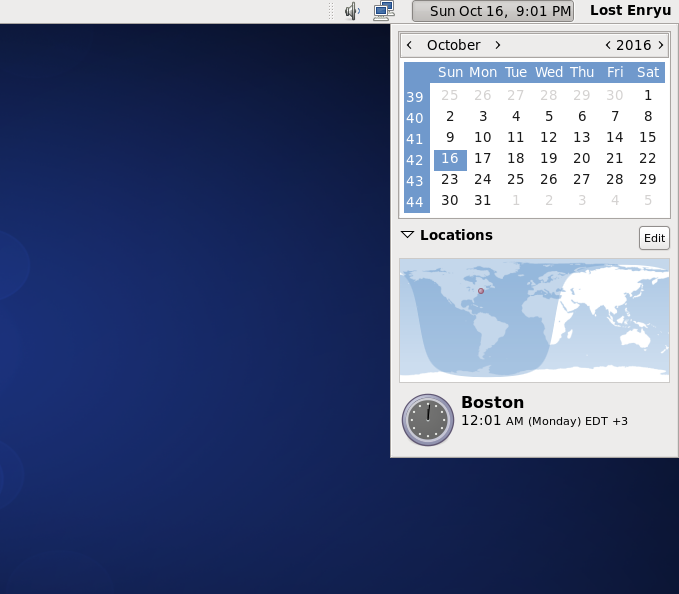This screenshot has width=679, height=594.
Task: Click the network connection icon
Action: click(384, 11)
